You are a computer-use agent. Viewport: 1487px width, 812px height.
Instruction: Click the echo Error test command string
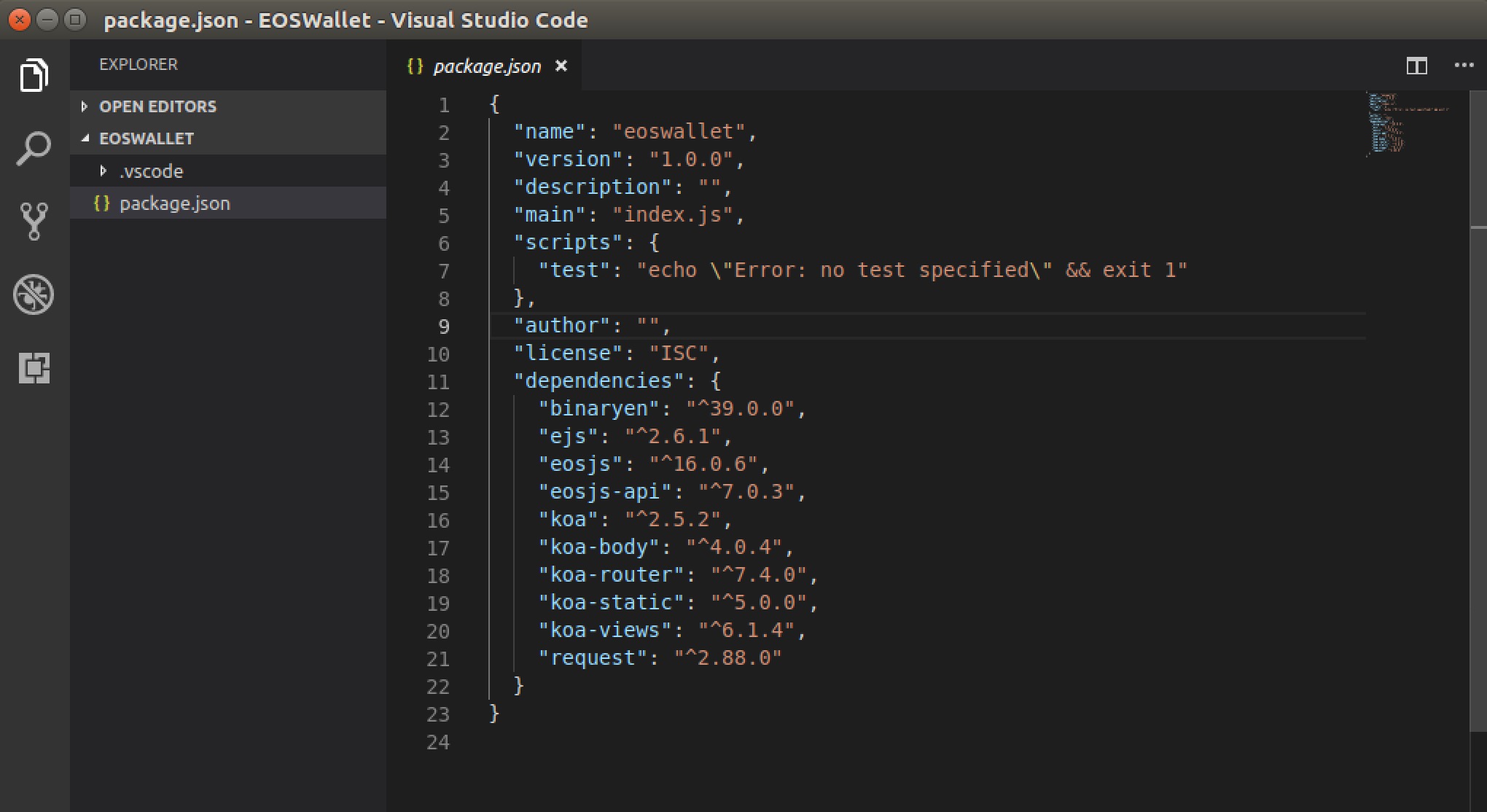click(912, 270)
